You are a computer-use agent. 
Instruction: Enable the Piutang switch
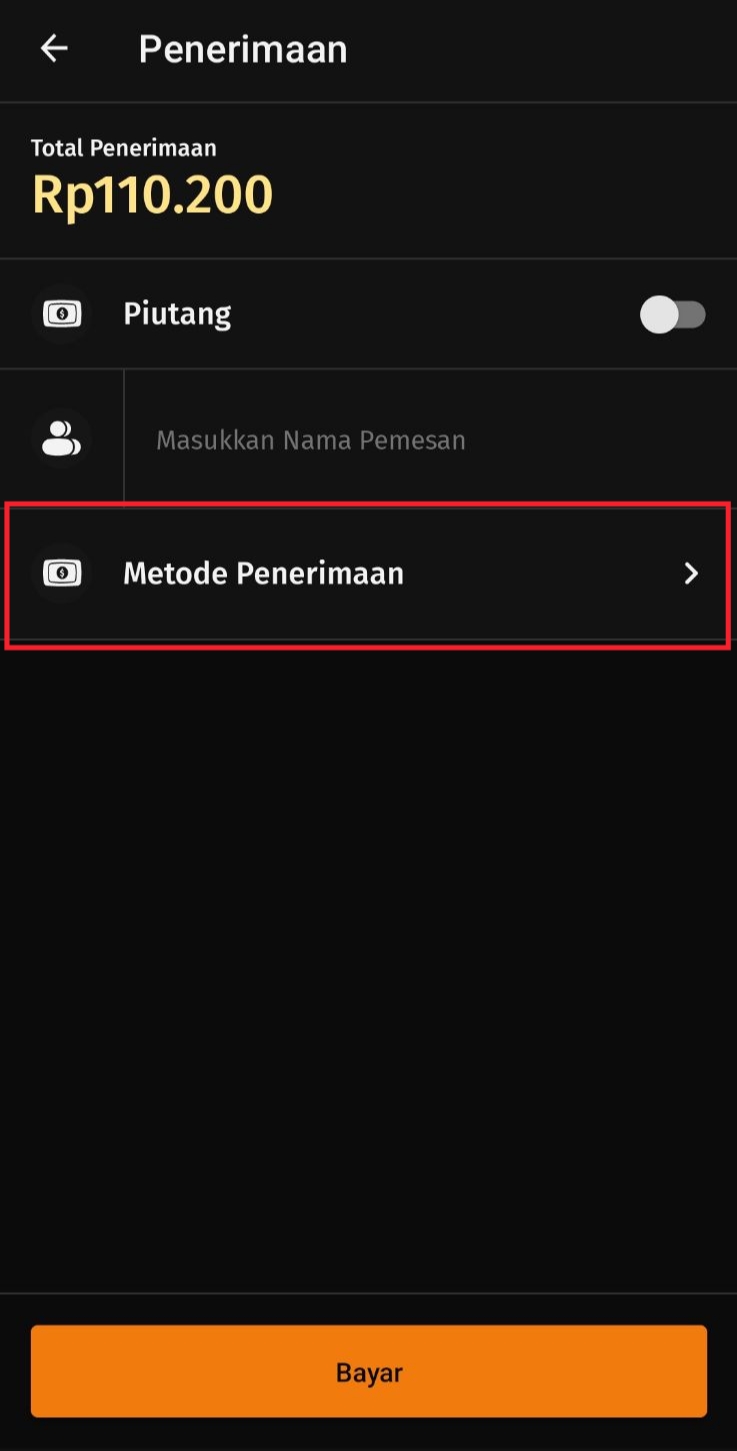673,315
